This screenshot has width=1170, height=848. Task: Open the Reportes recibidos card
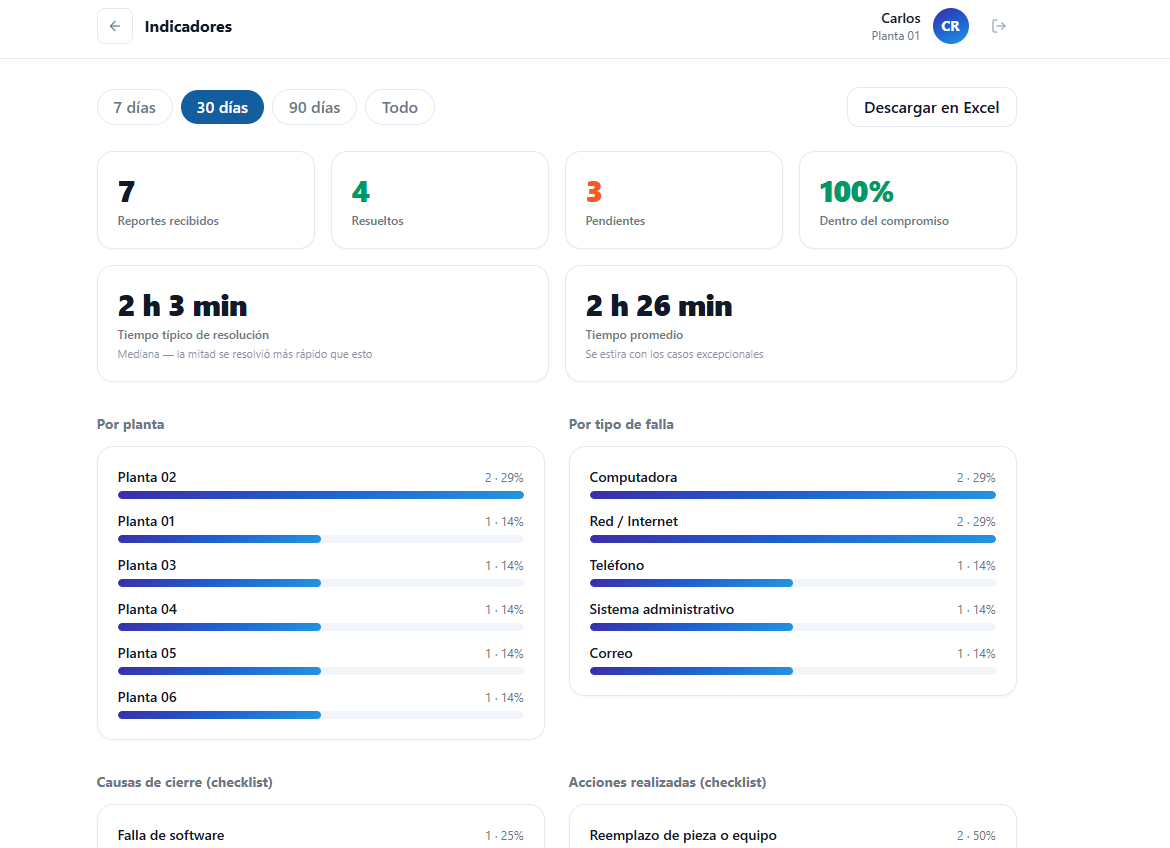pyautogui.click(x=206, y=200)
